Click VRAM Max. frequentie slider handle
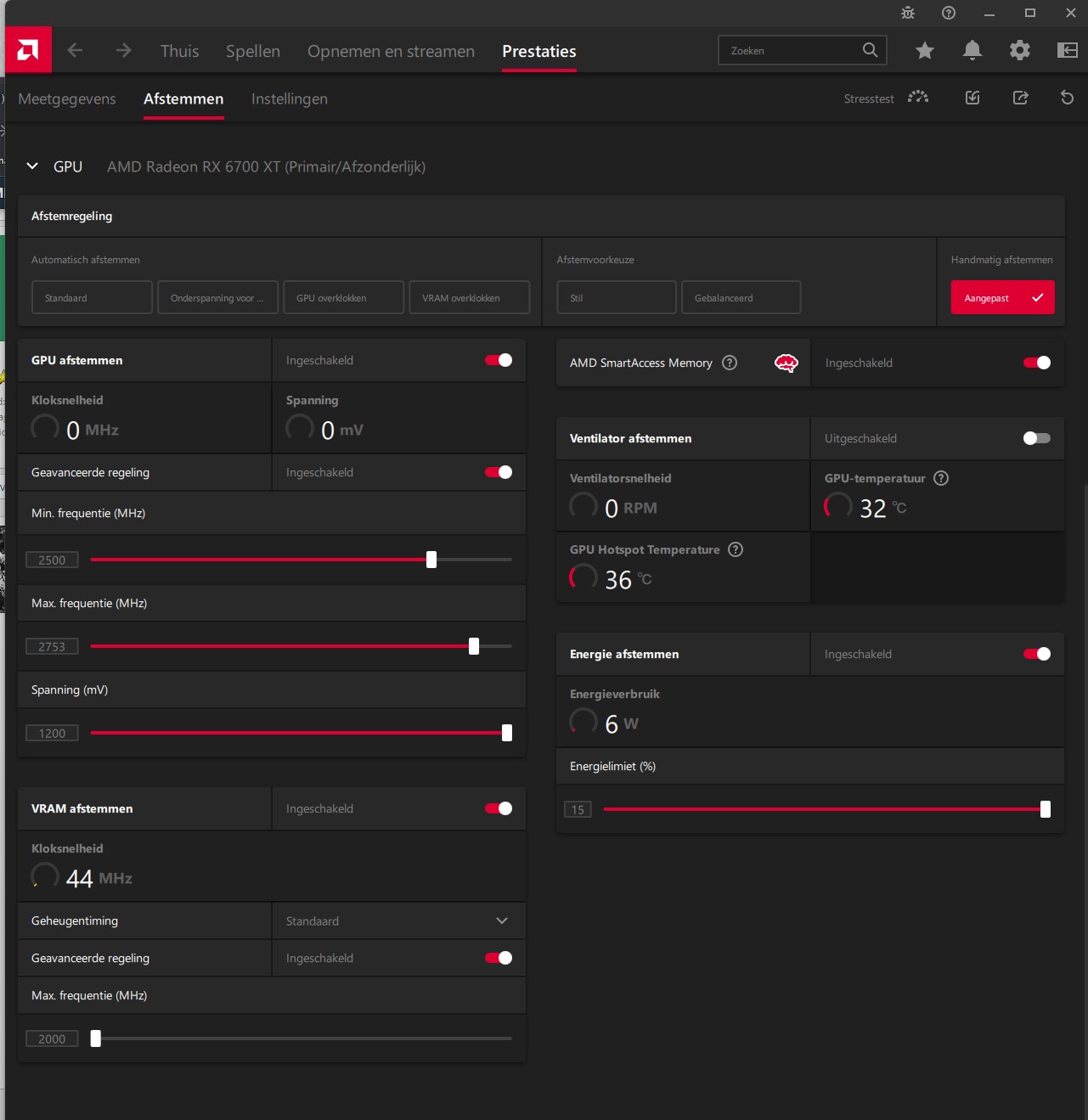Image resolution: width=1088 pixels, height=1120 pixels. click(x=96, y=1038)
